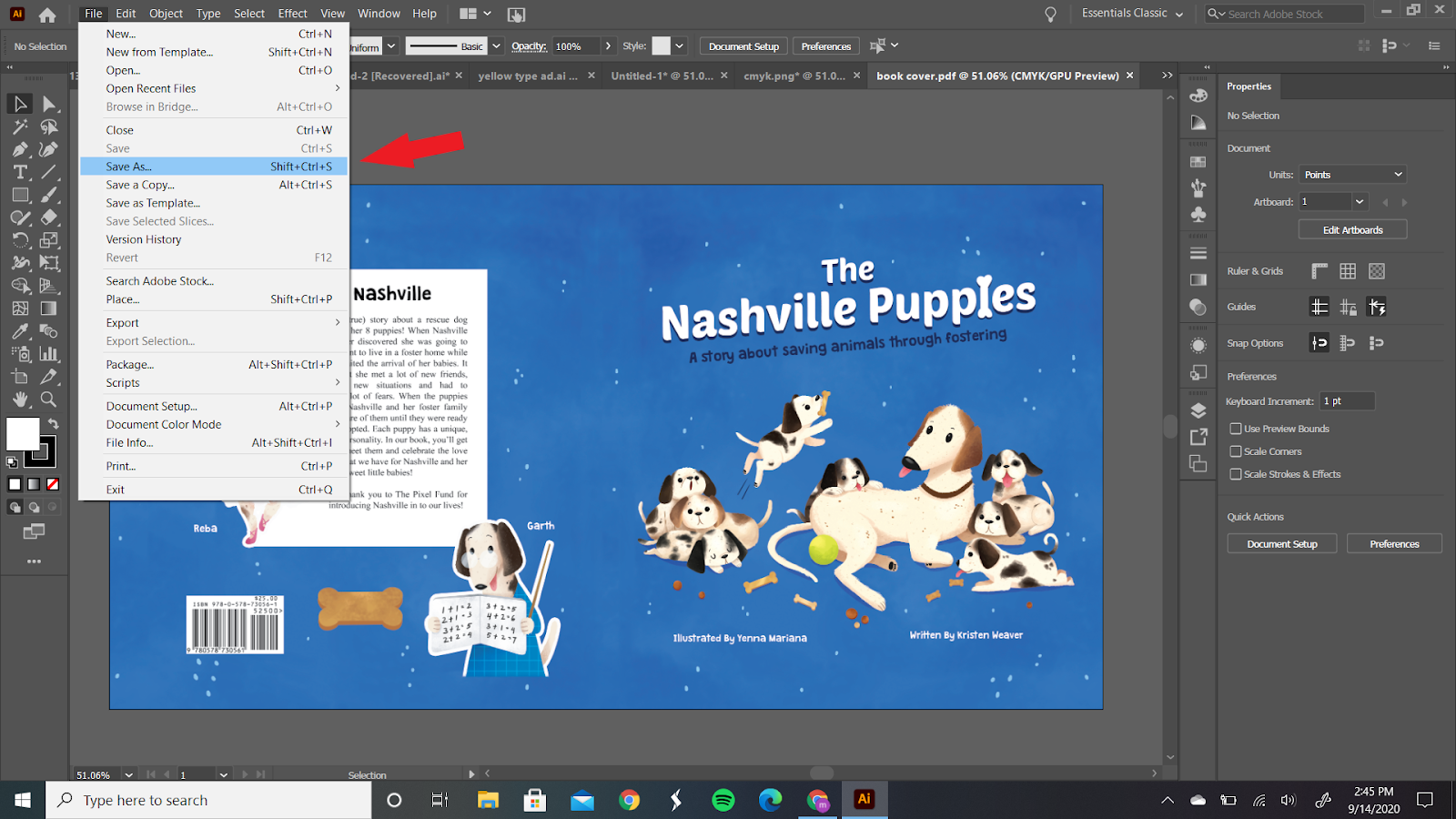Screen dimensions: 1456x819
Task: Select the Type tool
Action: [x=20, y=172]
